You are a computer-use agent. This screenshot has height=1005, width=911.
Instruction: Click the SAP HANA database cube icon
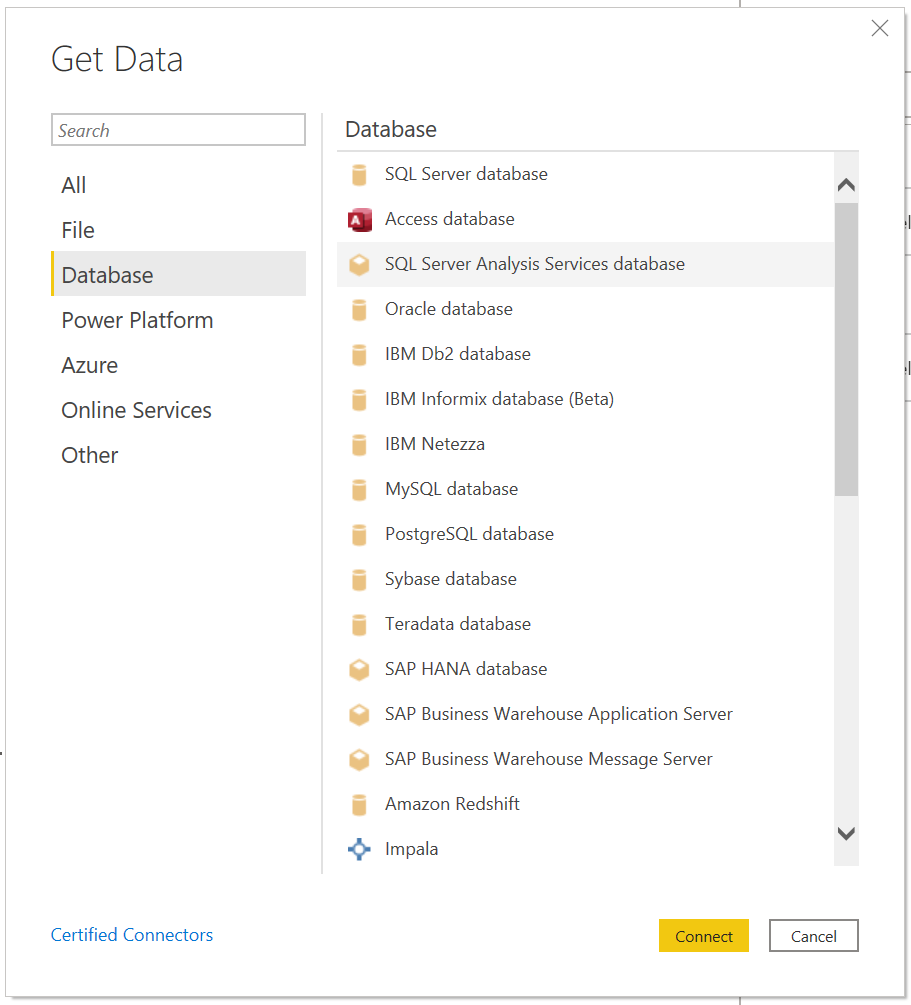coord(359,670)
